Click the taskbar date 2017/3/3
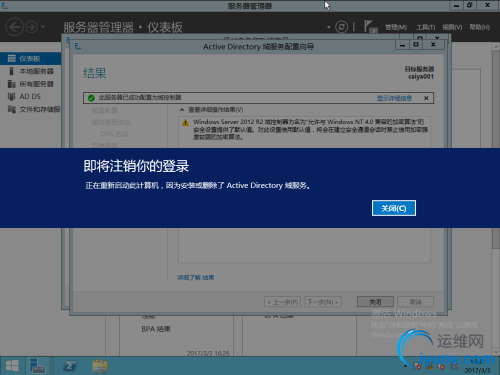 point(477,370)
